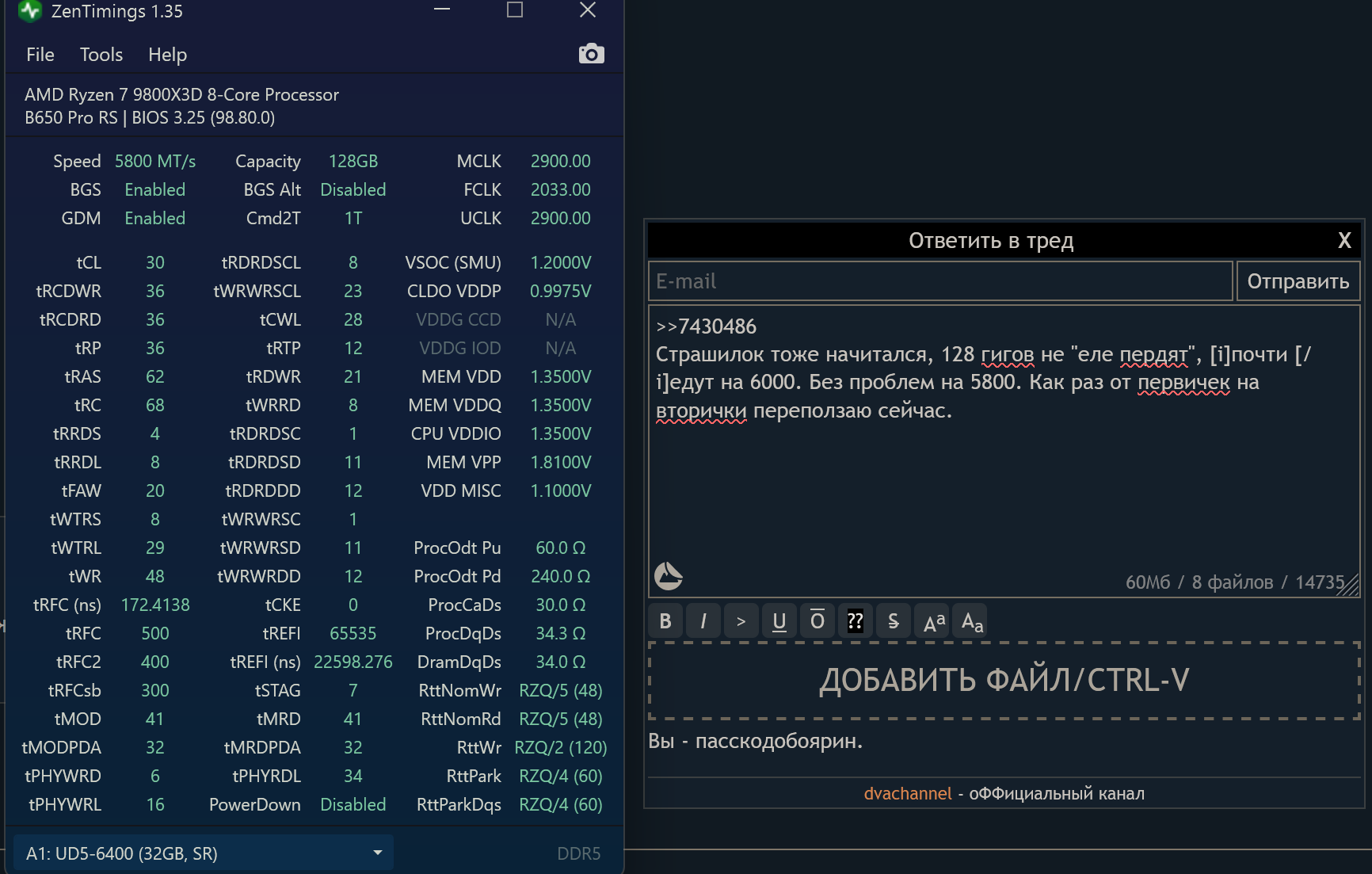Click the >>7430486 post reference in the reply
This screenshot has width=1372, height=874.
[x=706, y=326]
